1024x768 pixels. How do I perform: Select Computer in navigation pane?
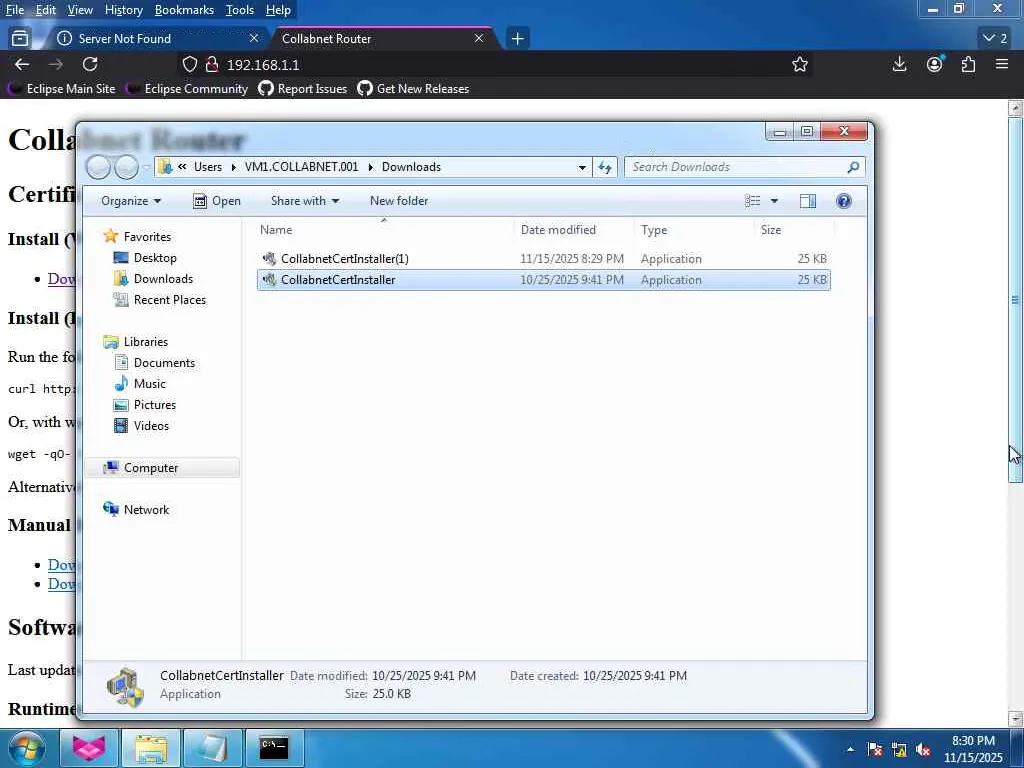pyautogui.click(x=162, y=468)
